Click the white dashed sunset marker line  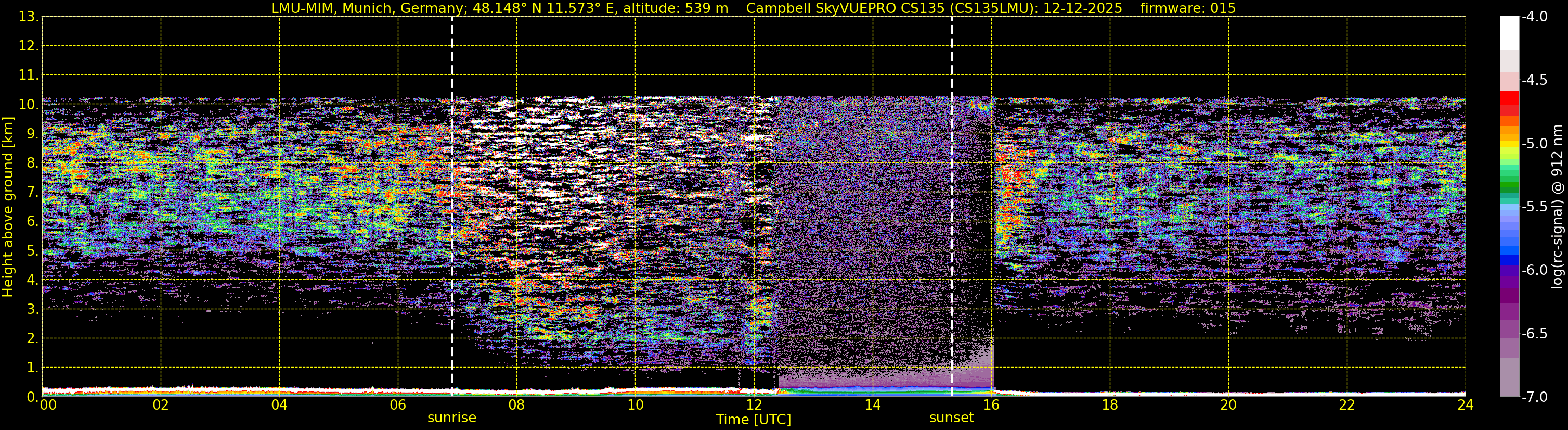pyautogui.click(x=952, y=207)
